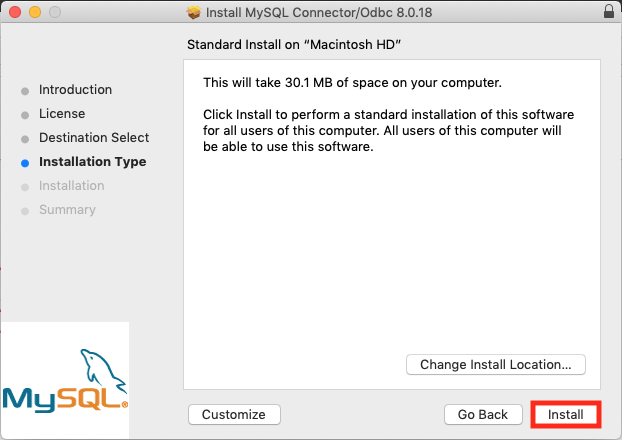Viewport: 622px width, 440px height.
Task: Open Change Install Location dialog
Action: tap(495, 365)
